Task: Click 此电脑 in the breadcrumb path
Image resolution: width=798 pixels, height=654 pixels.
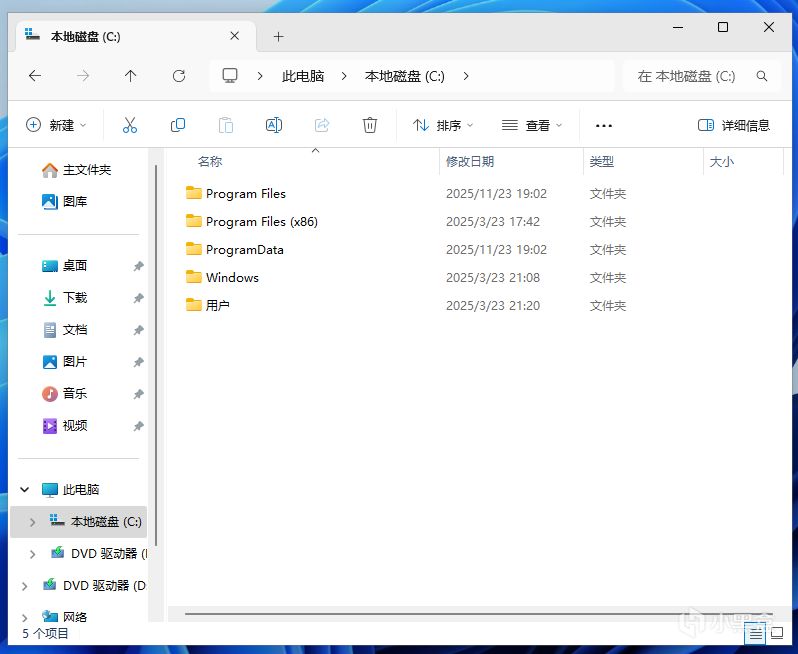Action: coord(303,76)
